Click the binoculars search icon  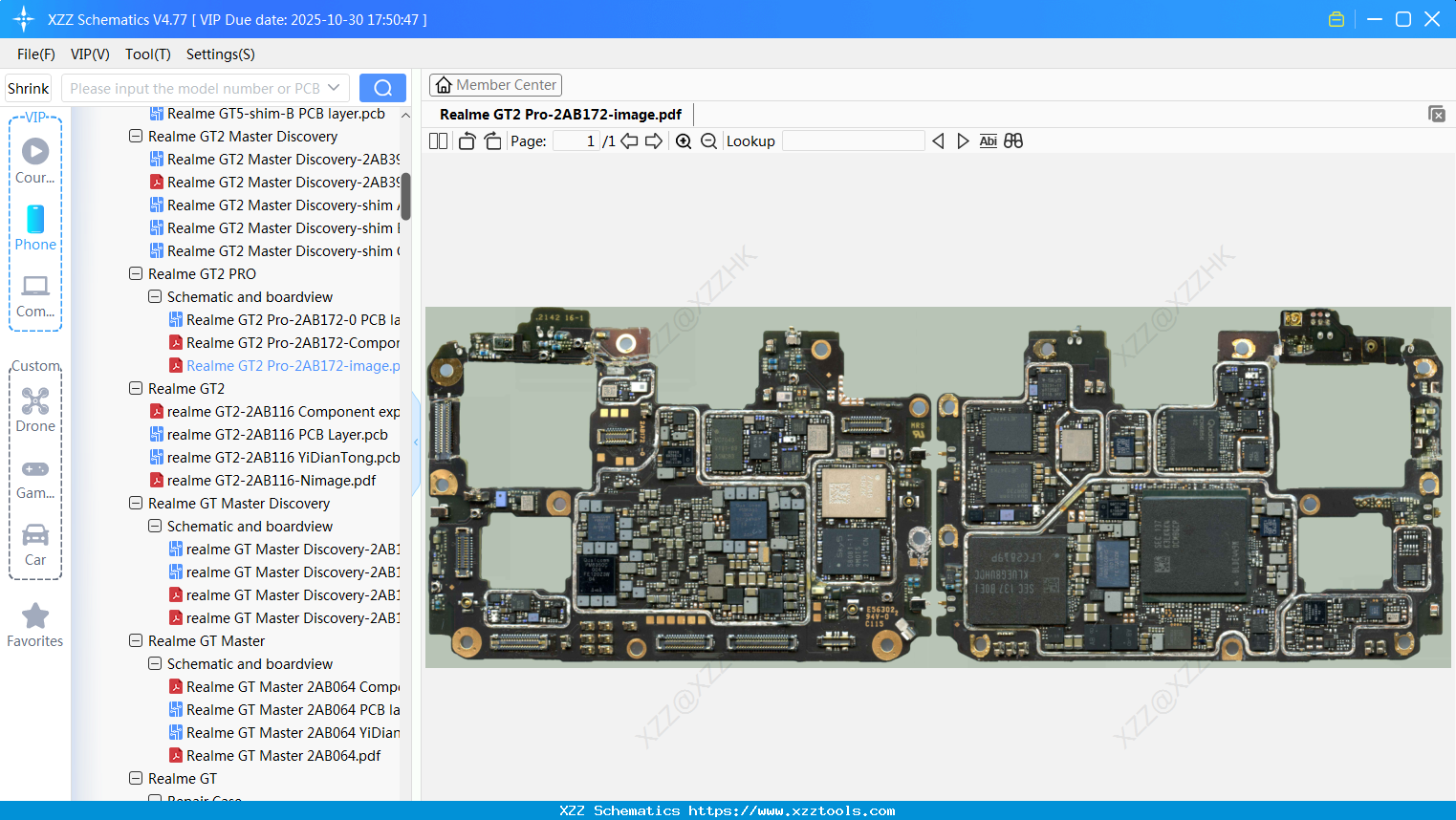[x=1013, y=141]
